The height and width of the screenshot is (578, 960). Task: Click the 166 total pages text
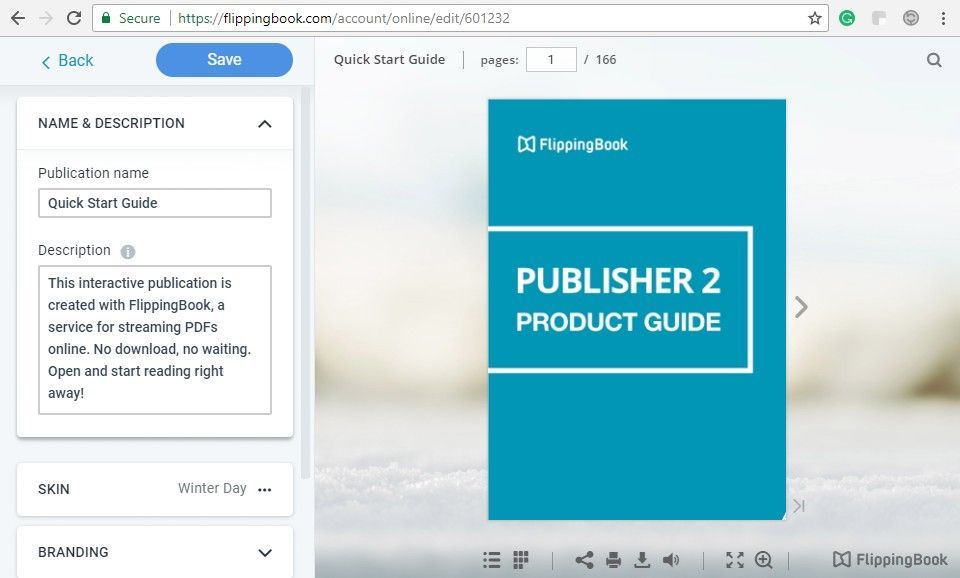pos(606,59)
